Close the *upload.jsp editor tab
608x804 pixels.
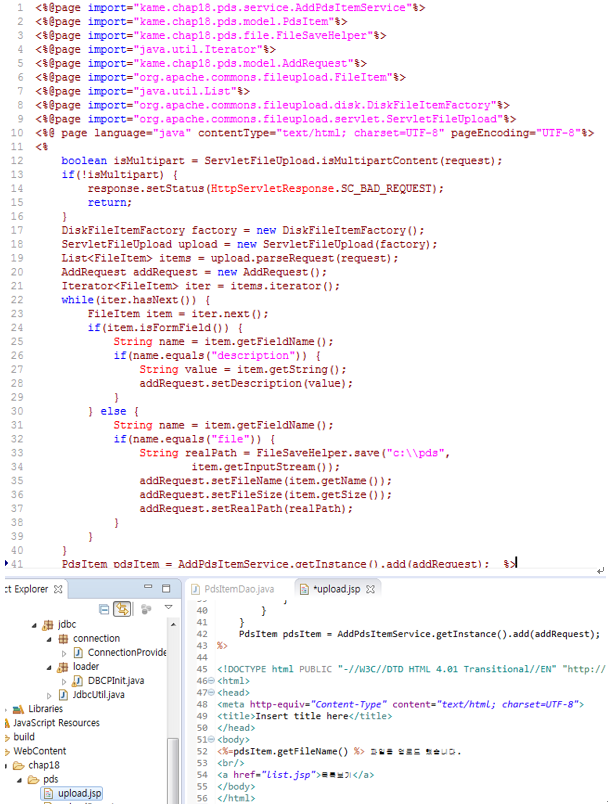click(370, 589)
